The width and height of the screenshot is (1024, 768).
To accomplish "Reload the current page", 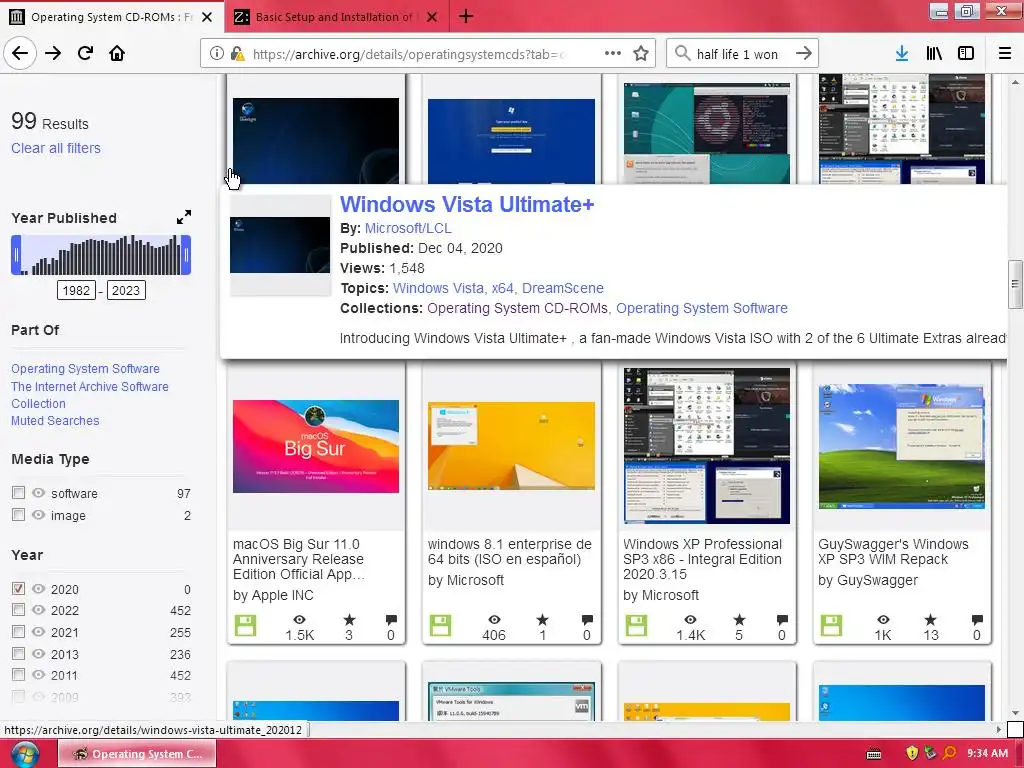I will coord(86,54).
